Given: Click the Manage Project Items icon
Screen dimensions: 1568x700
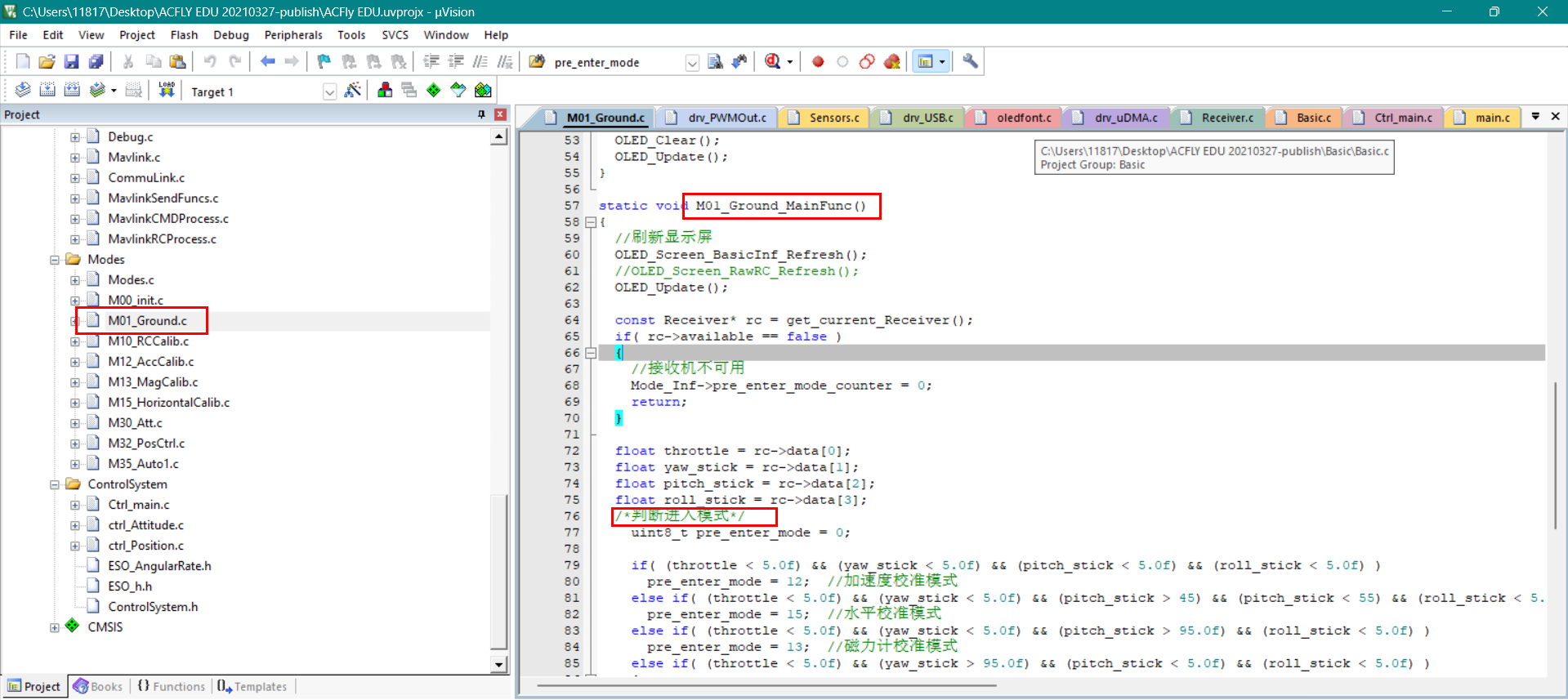Looking at the screenshot, I should (x=385, y=90).
